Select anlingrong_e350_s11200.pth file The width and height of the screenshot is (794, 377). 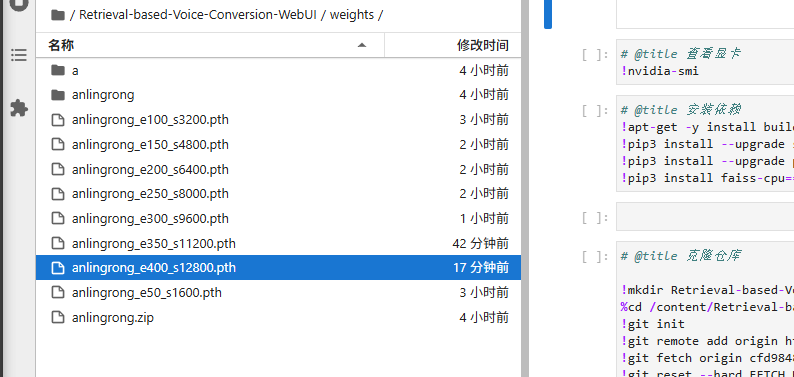(x=279, y=243)
